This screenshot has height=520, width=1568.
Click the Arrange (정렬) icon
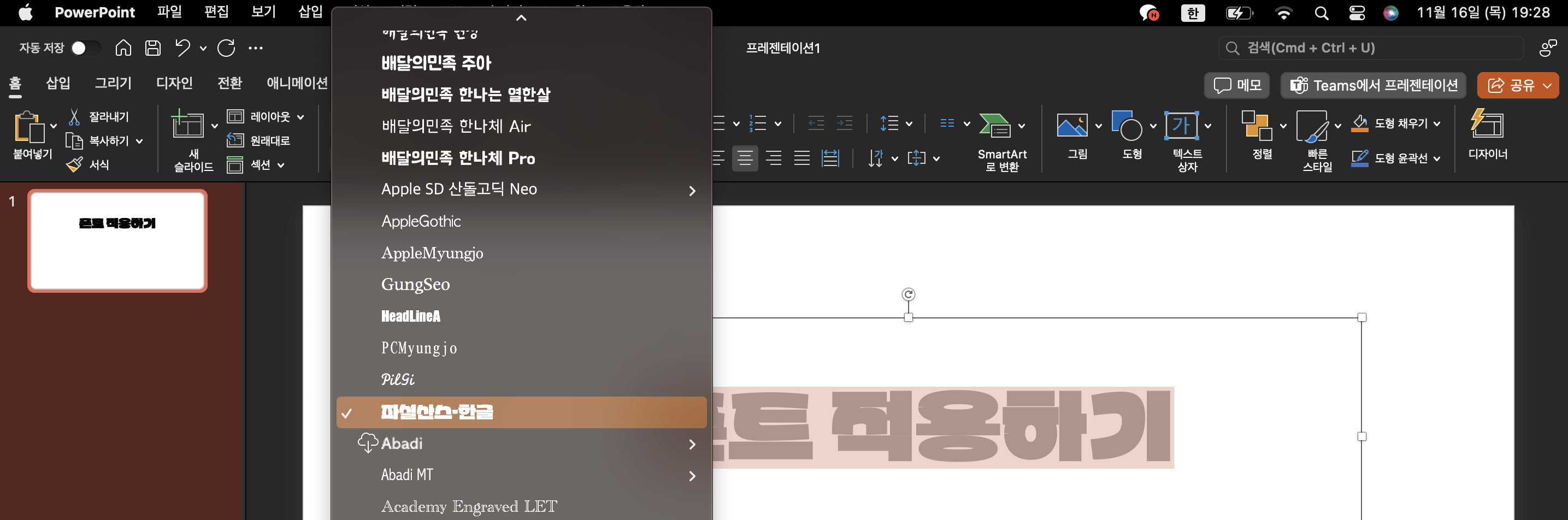(x=1257, y=126)
